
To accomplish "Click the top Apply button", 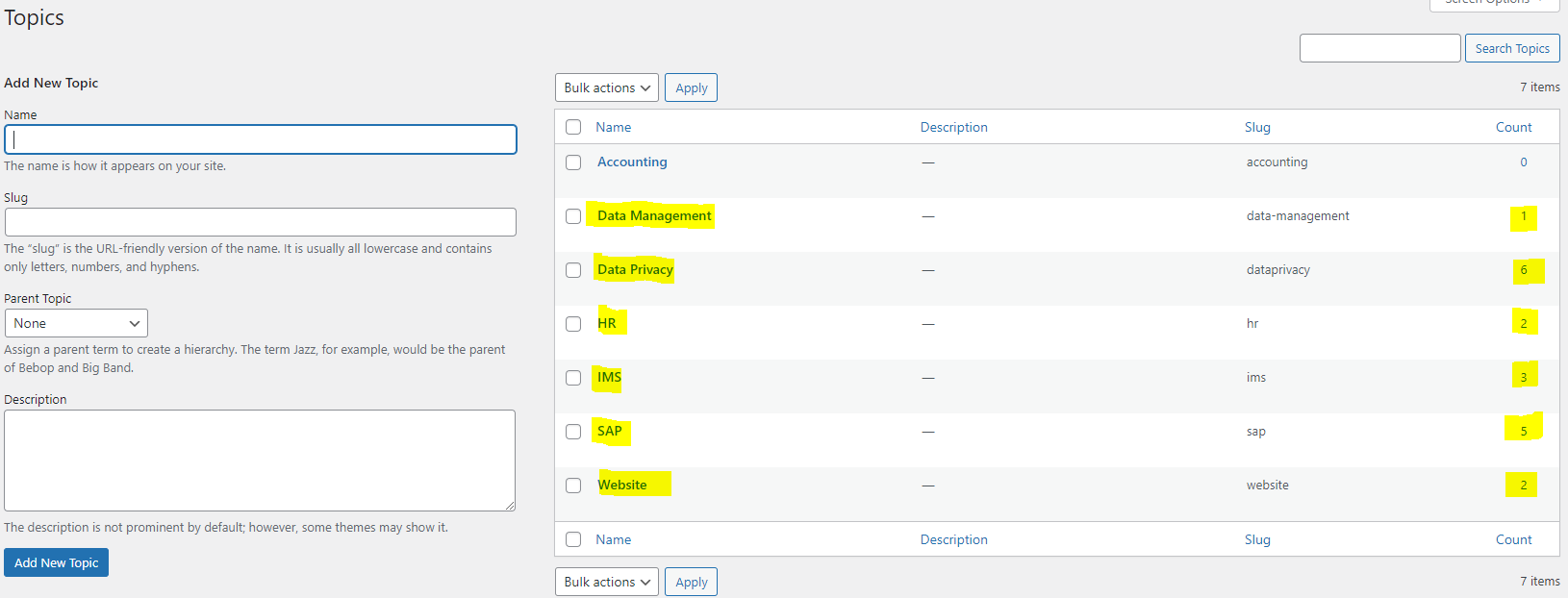I will click(x=691, y=87).
